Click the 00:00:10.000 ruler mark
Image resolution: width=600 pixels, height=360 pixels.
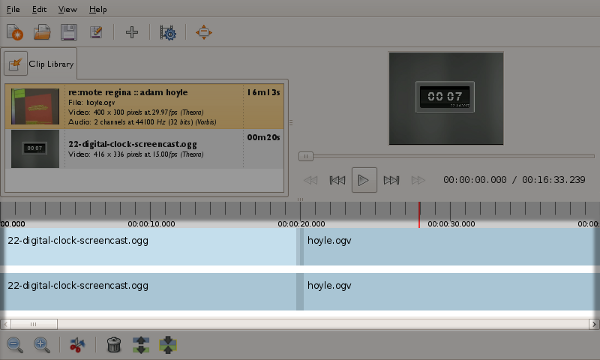[x=151, y=224]
